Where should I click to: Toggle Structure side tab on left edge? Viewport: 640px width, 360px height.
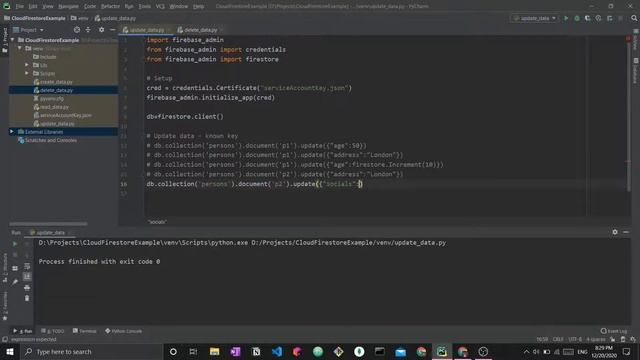pyautogui.click(x=5, y=268)
